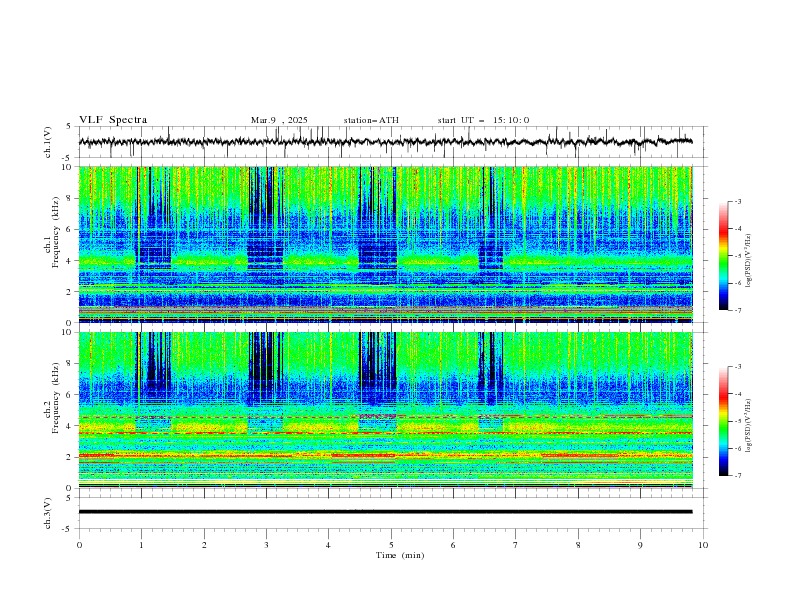Select the ch.2 color bar "log(PSD)(V²/Hz)" label

click(x=748, y=425)
